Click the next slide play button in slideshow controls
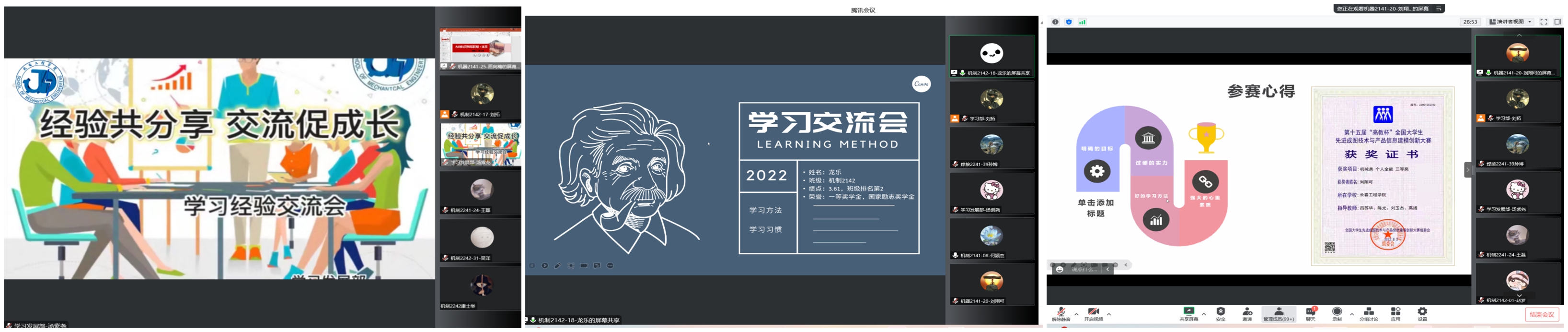The height and width of the screenshot is (332, 1568). tap(544, 266)
